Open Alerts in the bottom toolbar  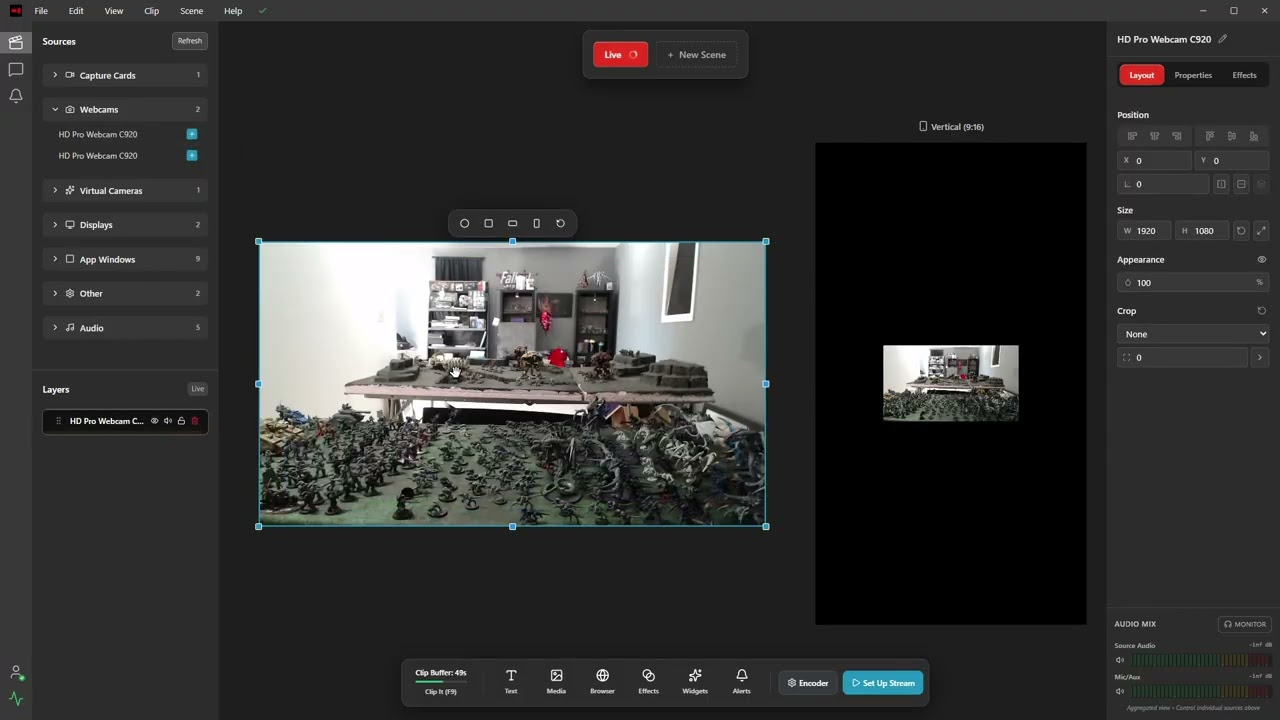(741, 681)
